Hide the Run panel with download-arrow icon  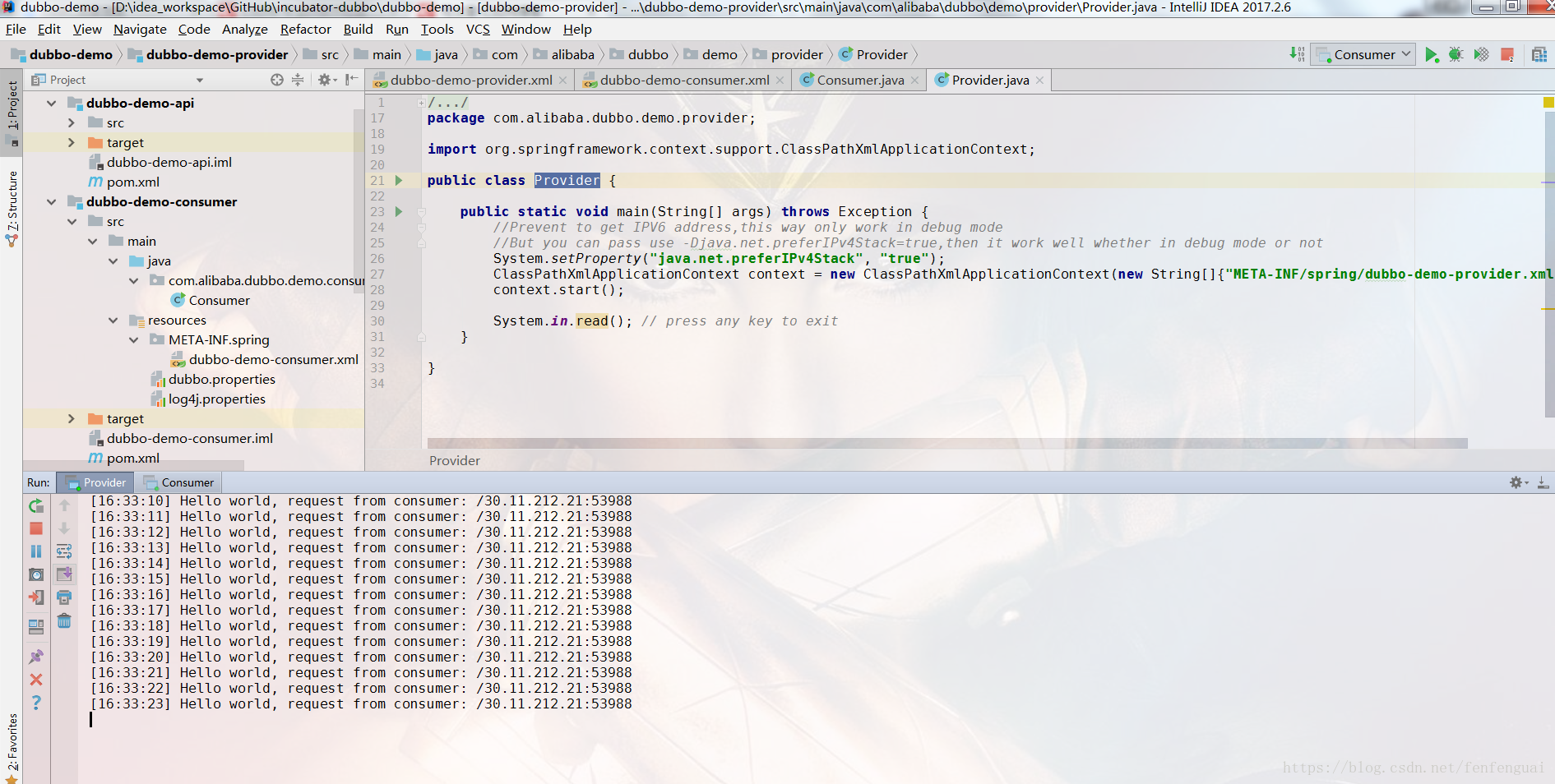click(x=1543, y=482)
